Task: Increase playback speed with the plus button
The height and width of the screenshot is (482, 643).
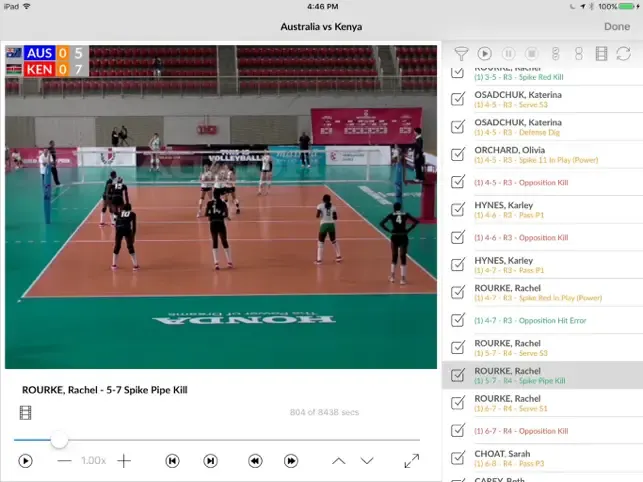Action: coord(124,461)
